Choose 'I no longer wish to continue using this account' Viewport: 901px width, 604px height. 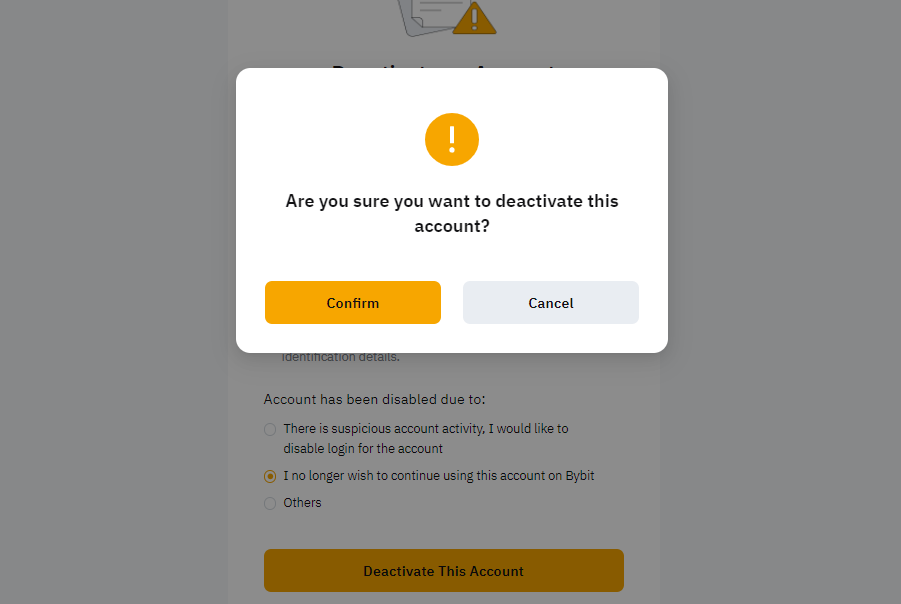pyautogui.click(x=270, y=476)
